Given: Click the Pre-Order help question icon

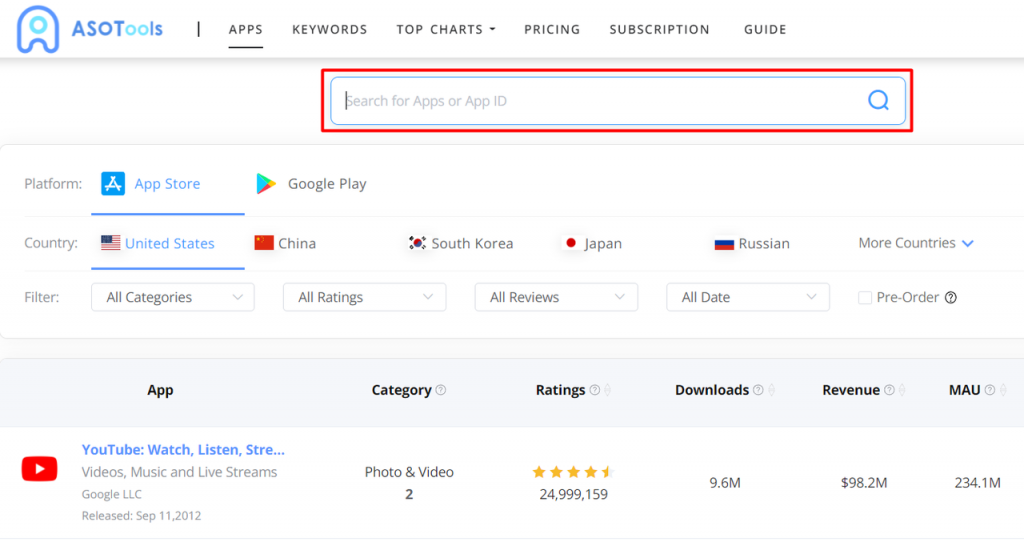Looking at the screenshot, I should (x=951, y=297).
